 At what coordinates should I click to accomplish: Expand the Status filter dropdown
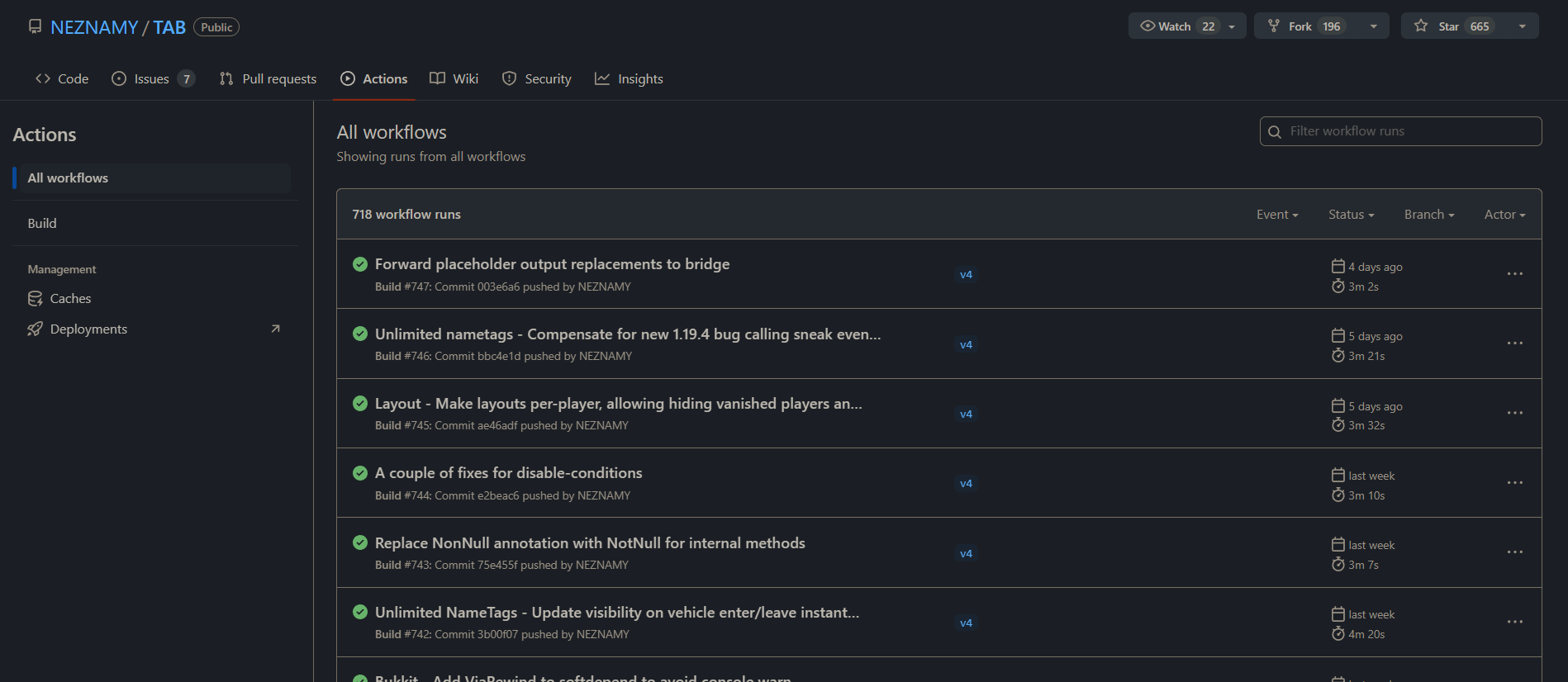coord(1351,215)
